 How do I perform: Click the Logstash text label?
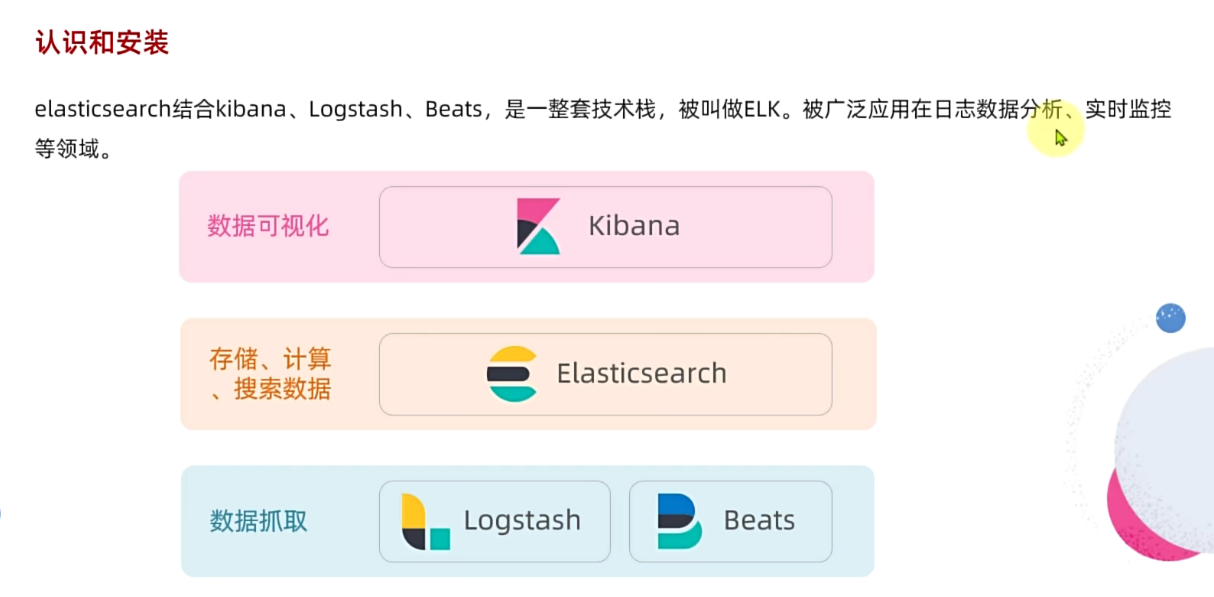[x=522, y=521]
